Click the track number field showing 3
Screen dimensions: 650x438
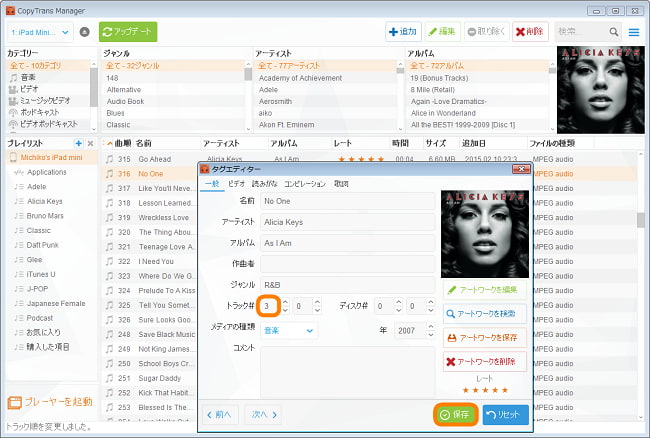point(269,306)
